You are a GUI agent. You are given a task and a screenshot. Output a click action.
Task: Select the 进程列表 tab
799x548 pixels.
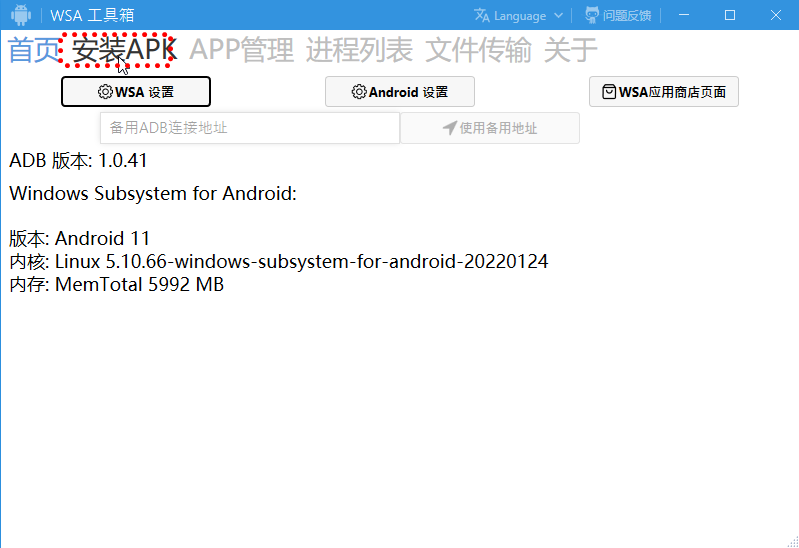coord(359,50)
